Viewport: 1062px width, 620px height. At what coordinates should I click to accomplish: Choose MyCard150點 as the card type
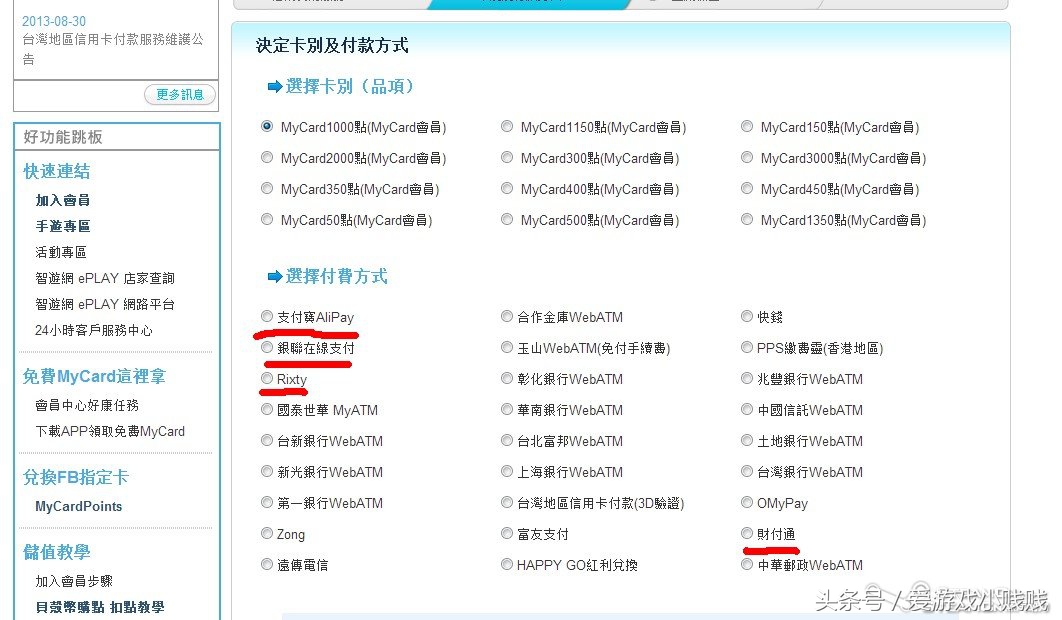coord(747,127)
